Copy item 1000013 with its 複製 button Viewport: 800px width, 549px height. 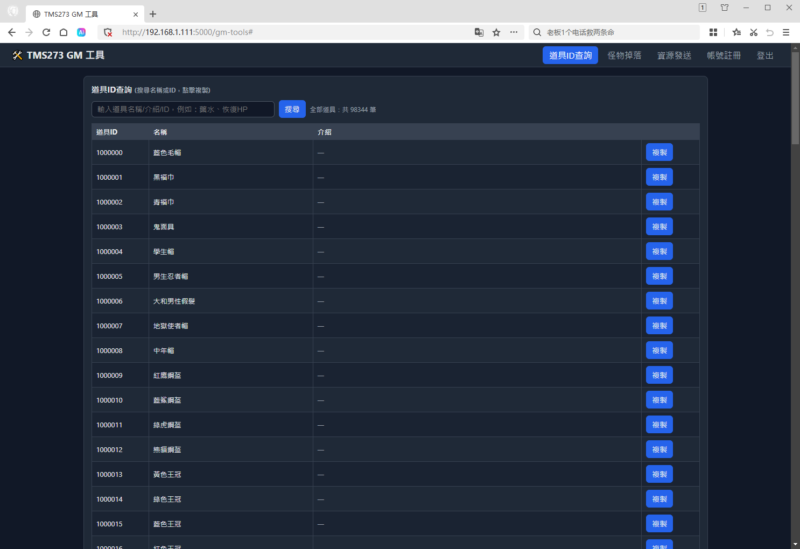(659, 474)
